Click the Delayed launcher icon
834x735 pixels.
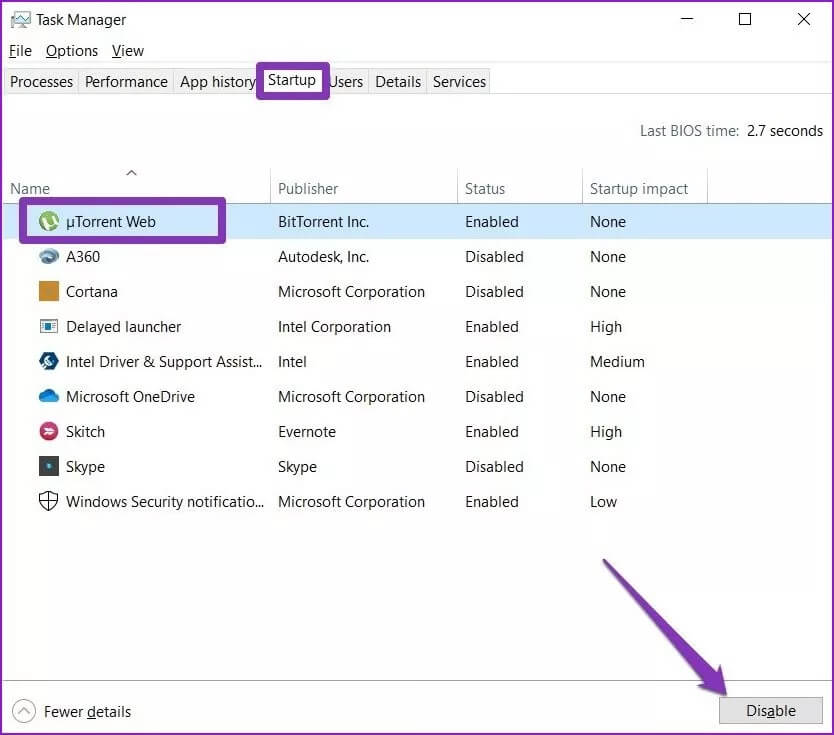(49, 326)
